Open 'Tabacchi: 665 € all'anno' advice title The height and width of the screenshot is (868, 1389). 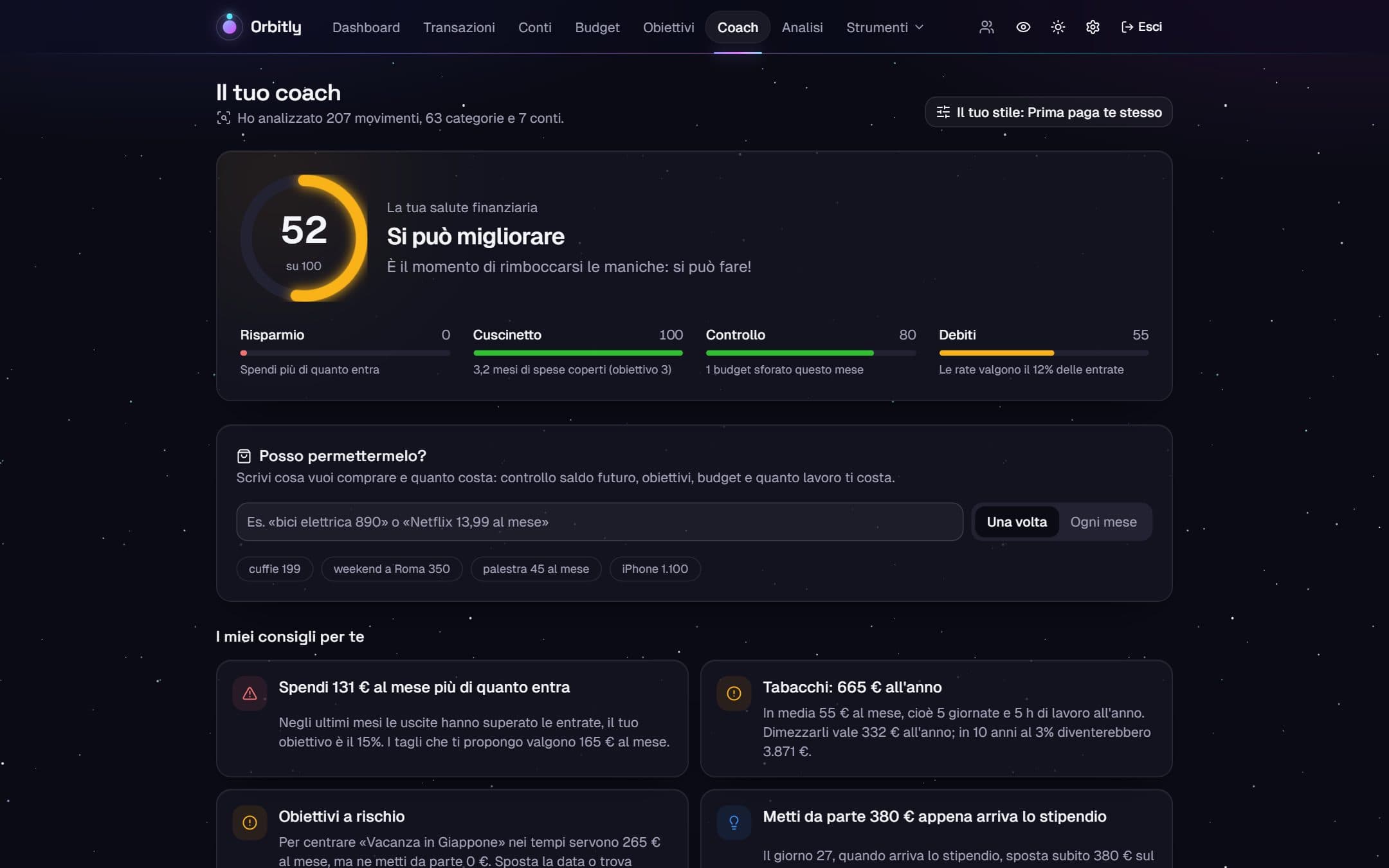tap(852, 687)
